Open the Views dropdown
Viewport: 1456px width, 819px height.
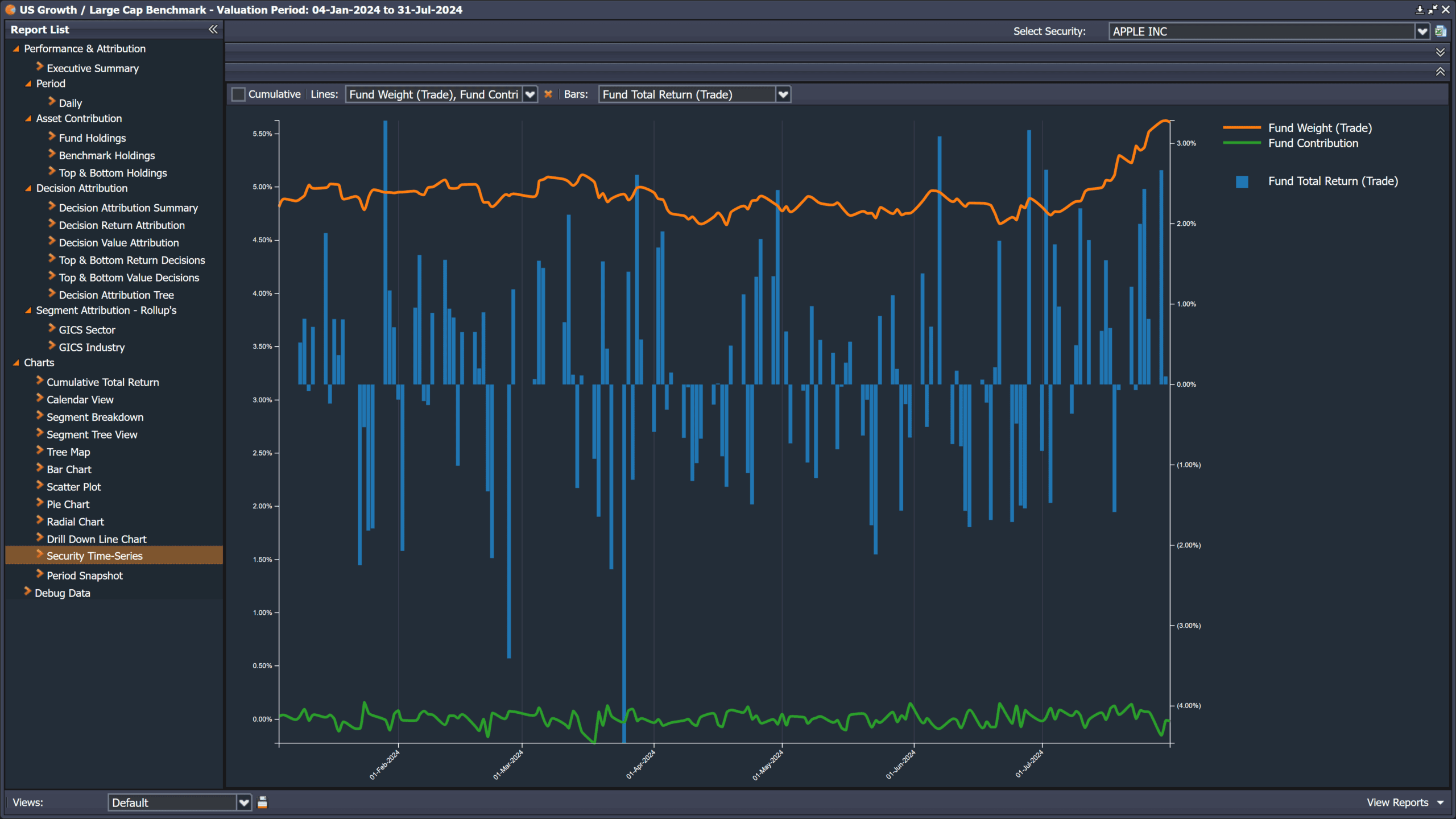coord(244,803)
